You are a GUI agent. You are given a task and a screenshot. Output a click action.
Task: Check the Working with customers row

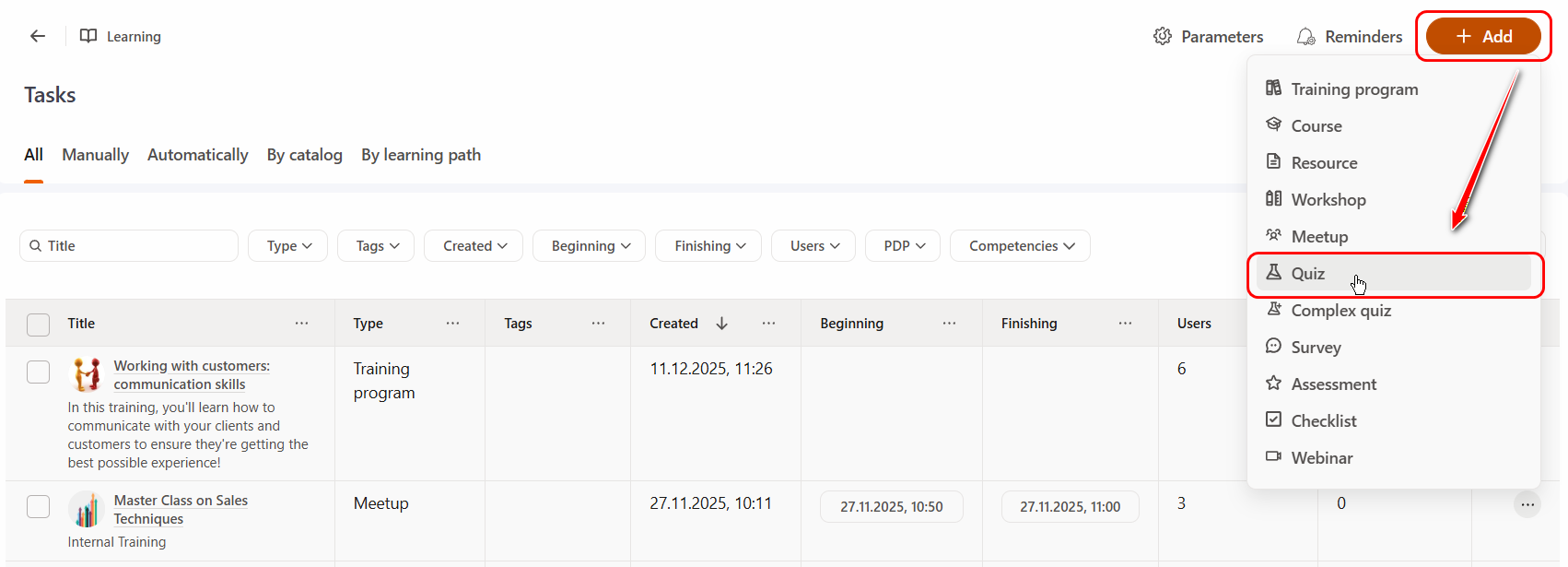[38, 372]
